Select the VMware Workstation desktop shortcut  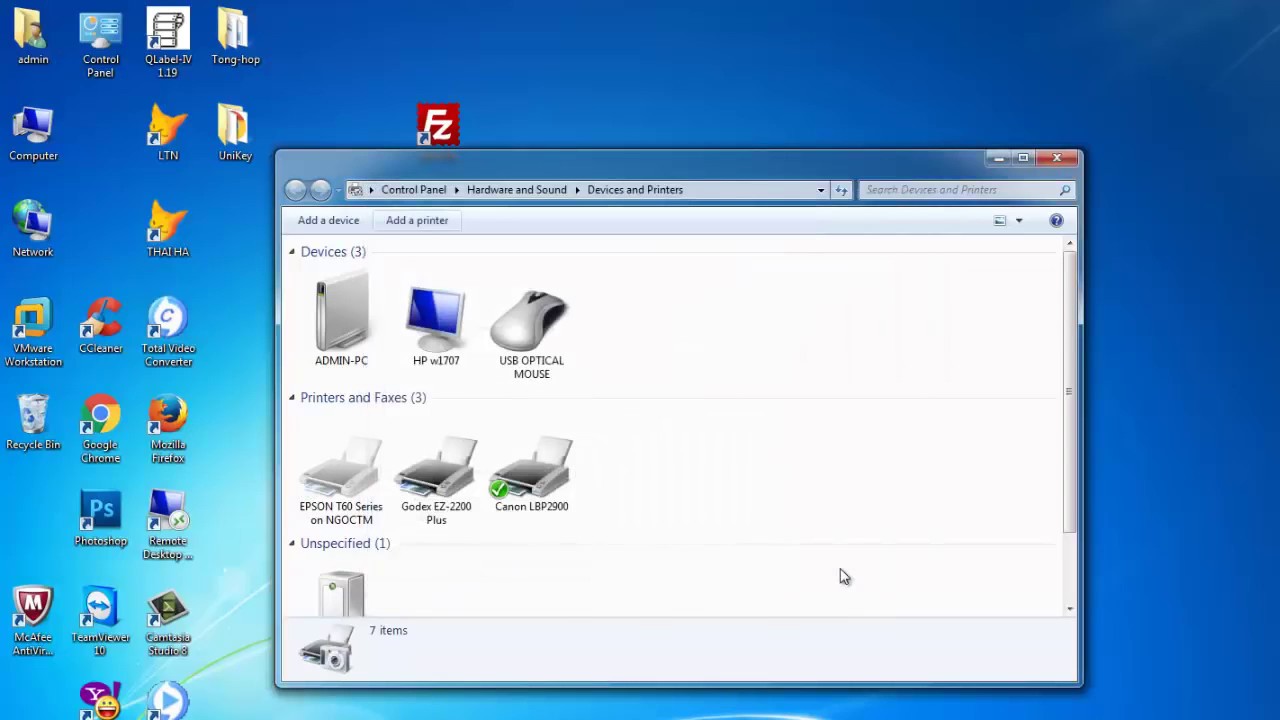coord(33,333)
